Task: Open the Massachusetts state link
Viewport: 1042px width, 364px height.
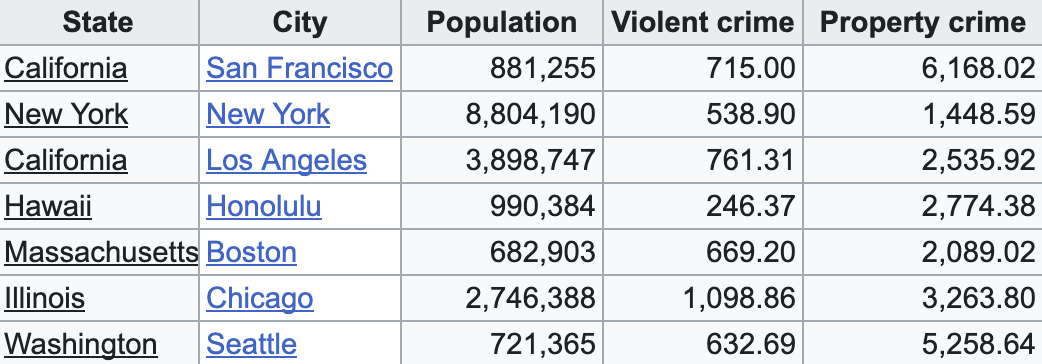Action: (x=102, y=252)
